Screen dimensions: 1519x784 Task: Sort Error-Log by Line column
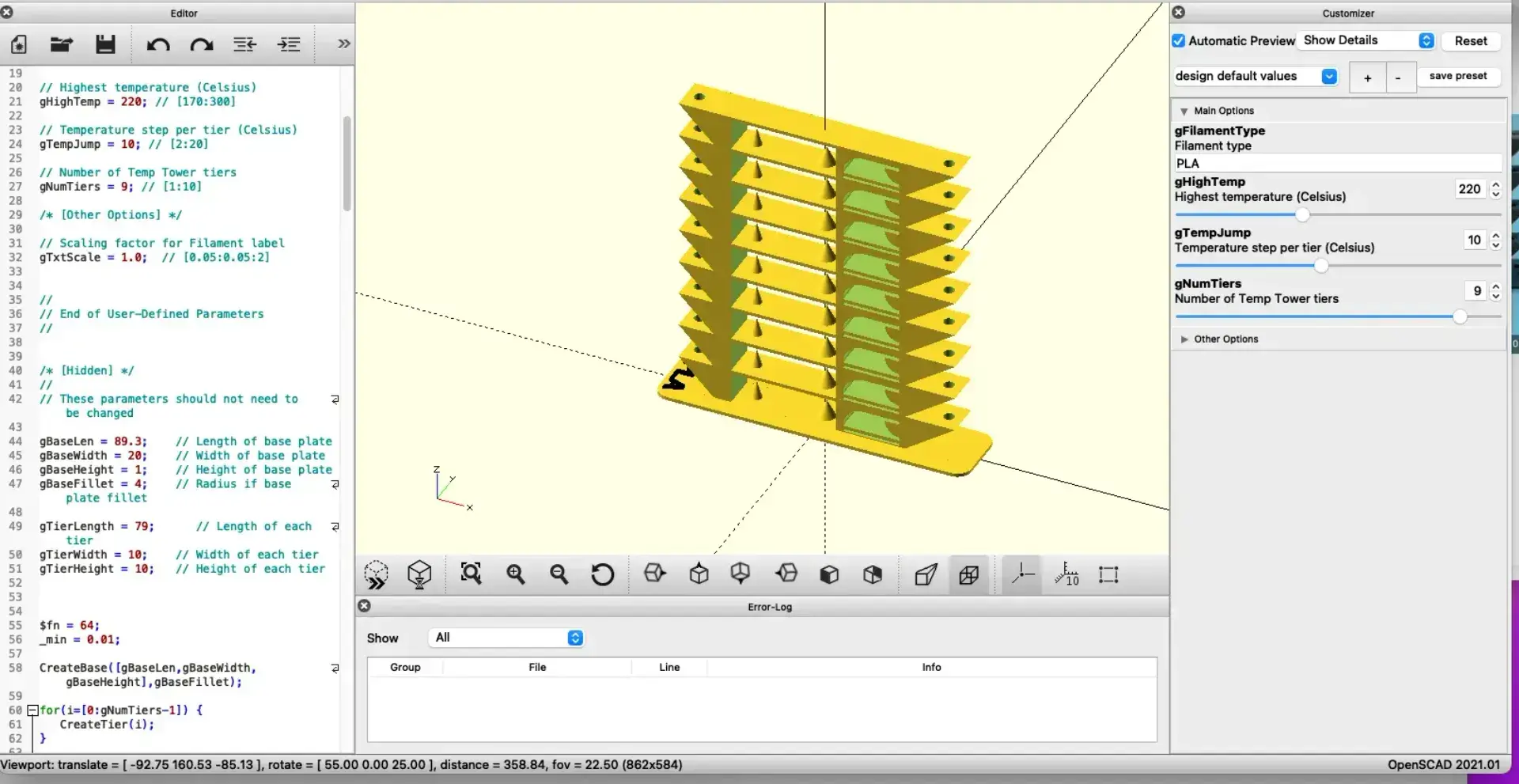pos(669,668)
